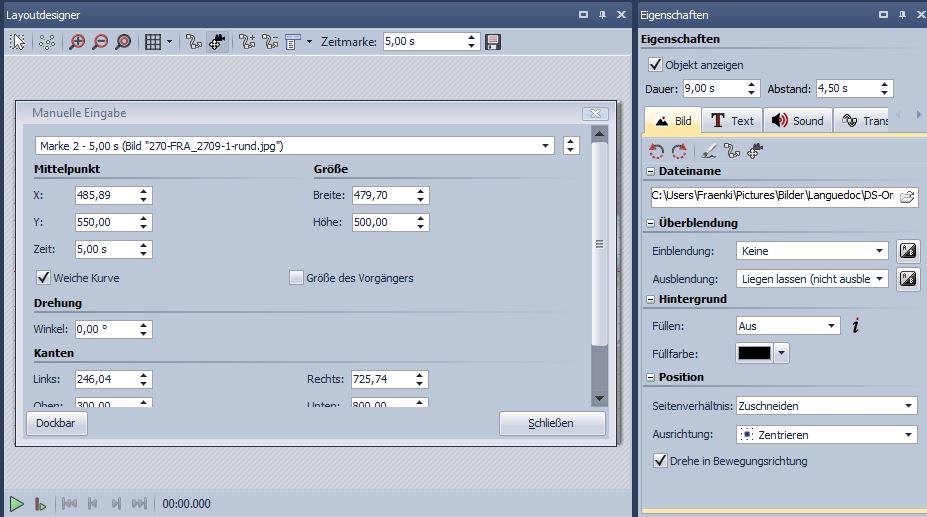Open the Marke 2 marker dropdown
Image resolution: width=927 pixels, height=517 pixels.
pos(546,146)
